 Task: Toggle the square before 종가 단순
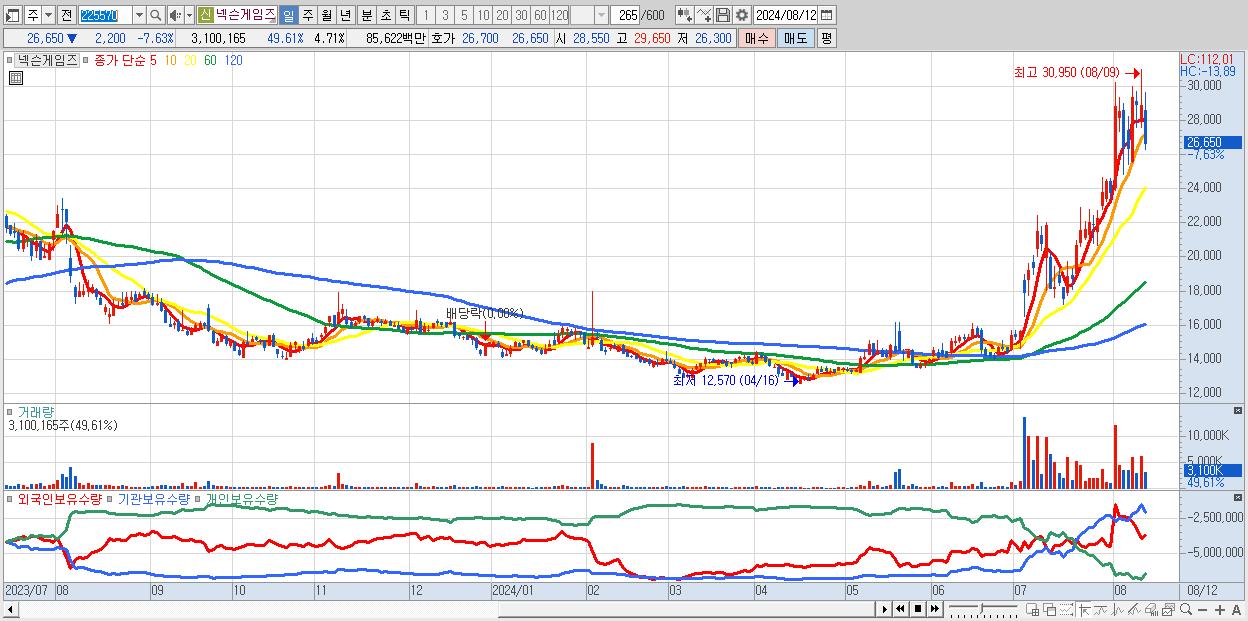click(88, 61)
